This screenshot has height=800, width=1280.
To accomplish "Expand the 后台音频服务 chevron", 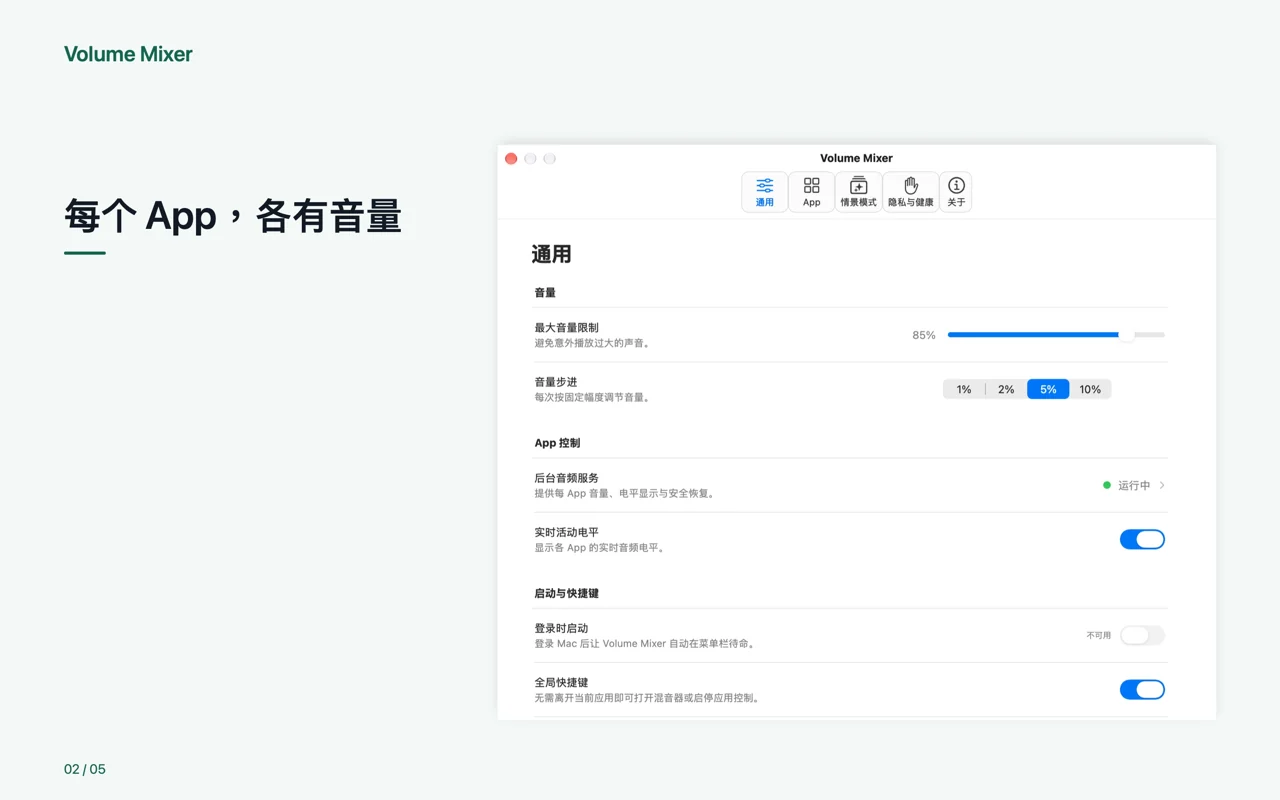I will (1162, 485).
